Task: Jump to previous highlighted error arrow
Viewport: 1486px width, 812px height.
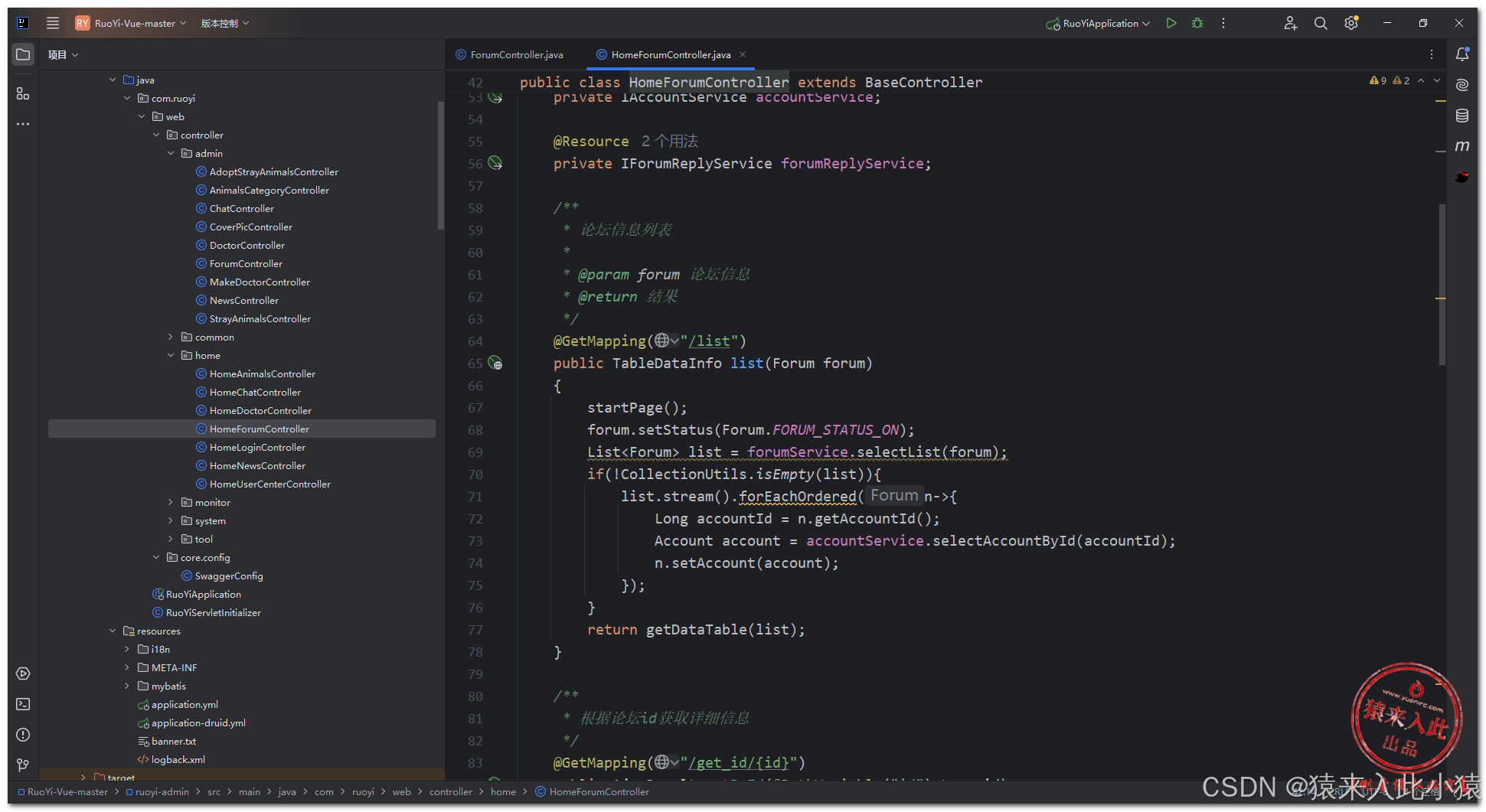Action: click(x=1421, y=80)
